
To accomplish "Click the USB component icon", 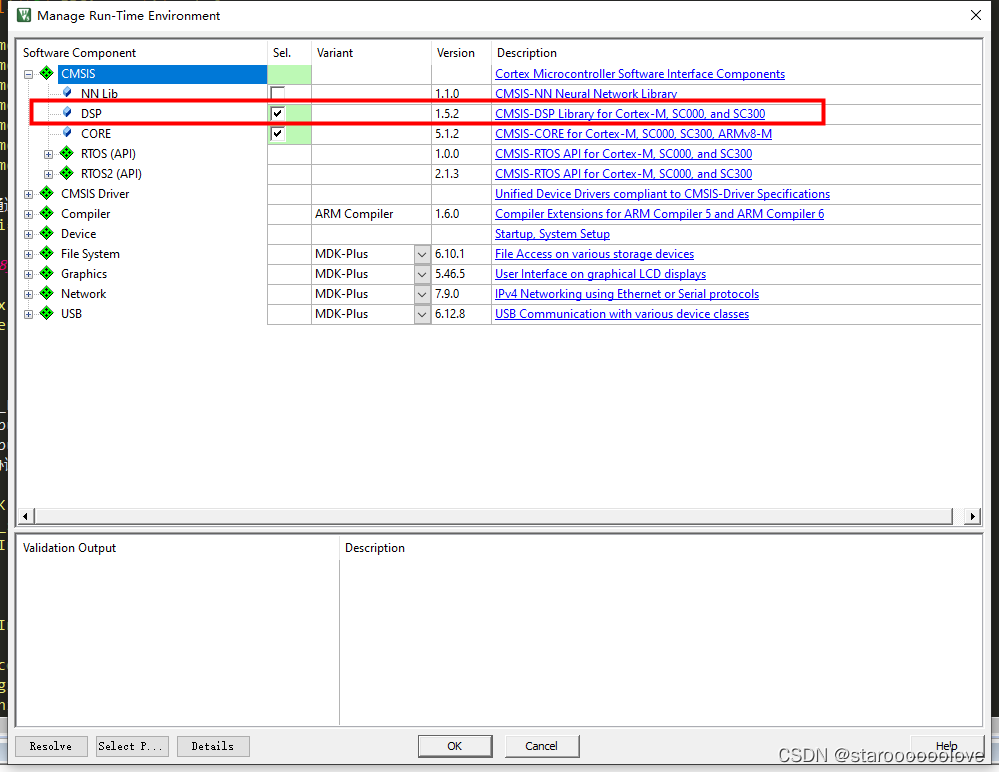I will [45, 313].
